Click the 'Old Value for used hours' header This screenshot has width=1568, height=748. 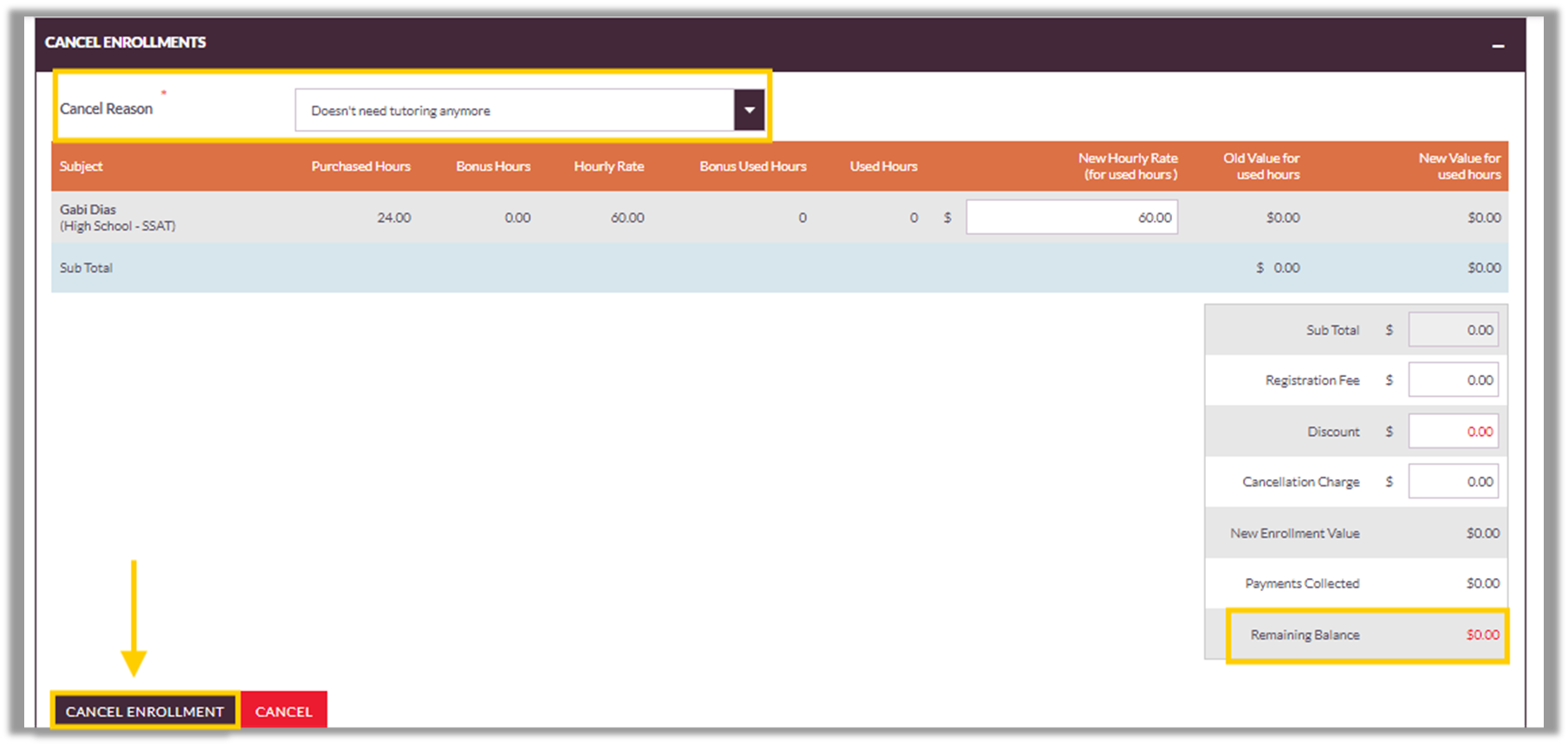(x=1261, y=166)
